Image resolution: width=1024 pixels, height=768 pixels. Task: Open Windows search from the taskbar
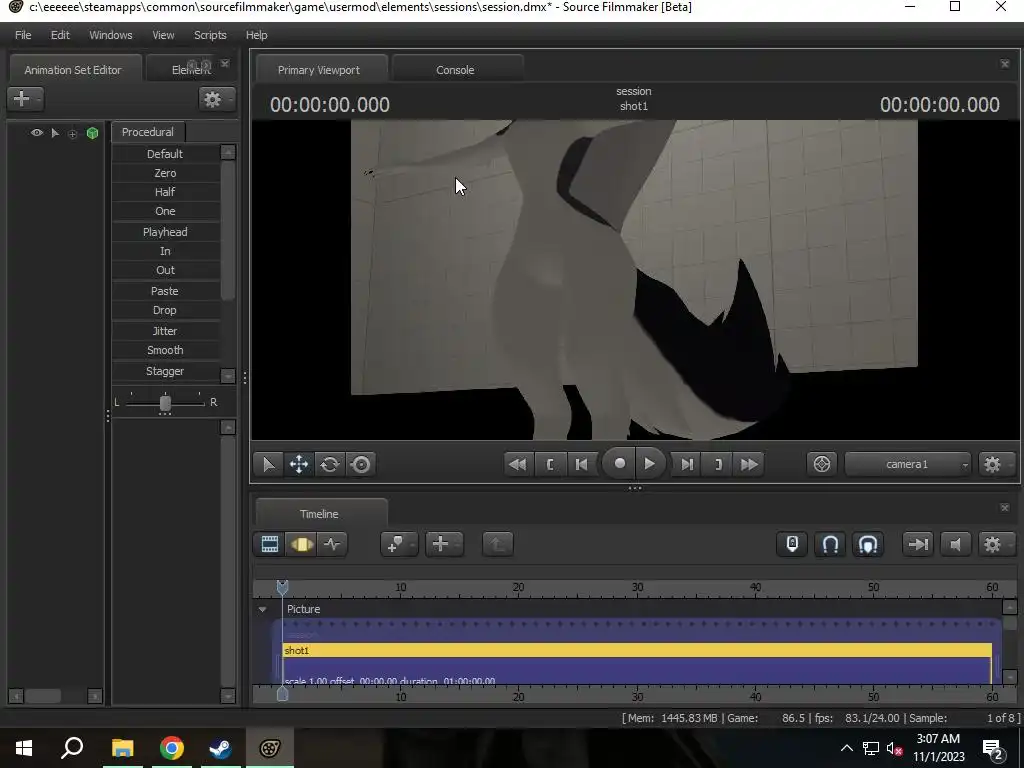point(72,748)
